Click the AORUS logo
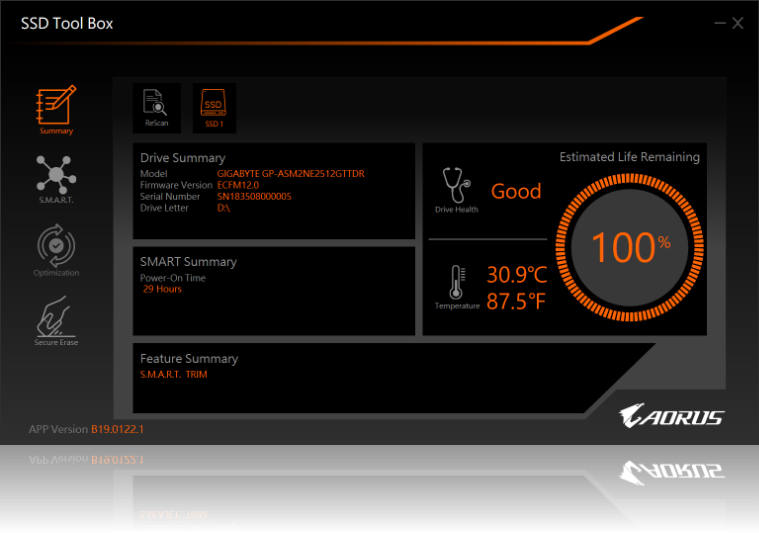The width and height of the screenshot is (759, 533). 670,416
